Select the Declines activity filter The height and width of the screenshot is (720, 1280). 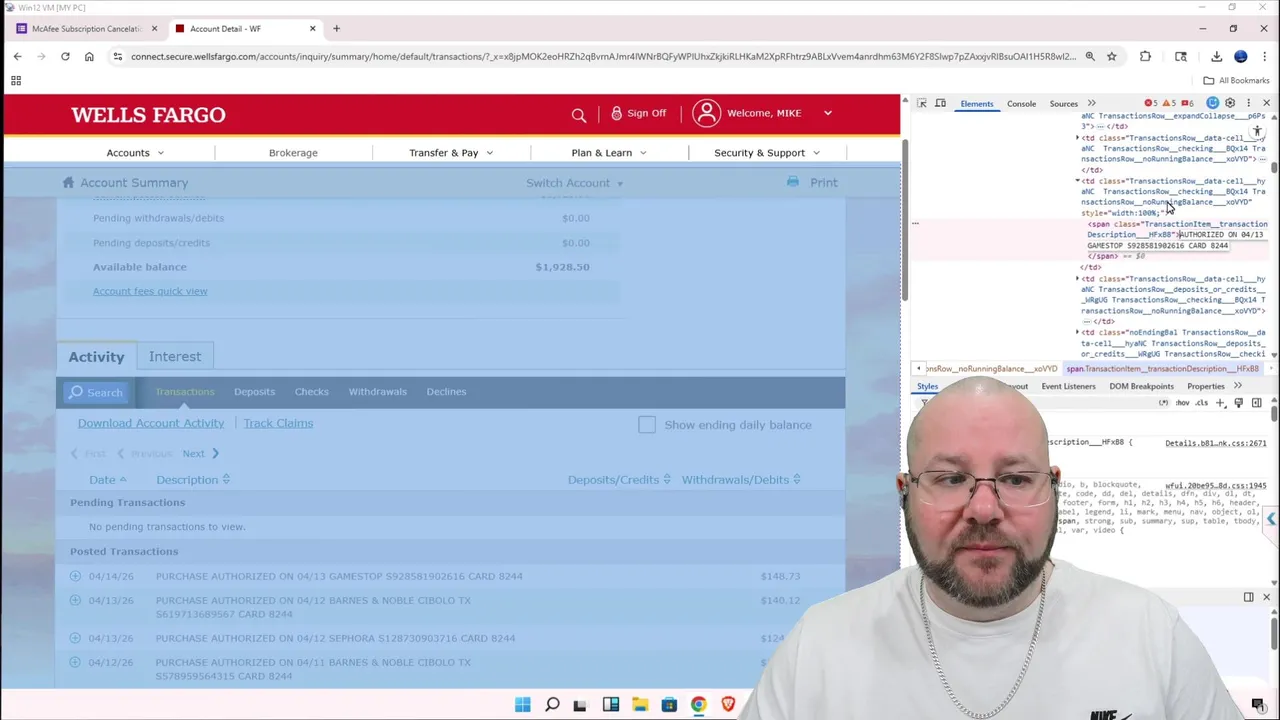point(446,392)
